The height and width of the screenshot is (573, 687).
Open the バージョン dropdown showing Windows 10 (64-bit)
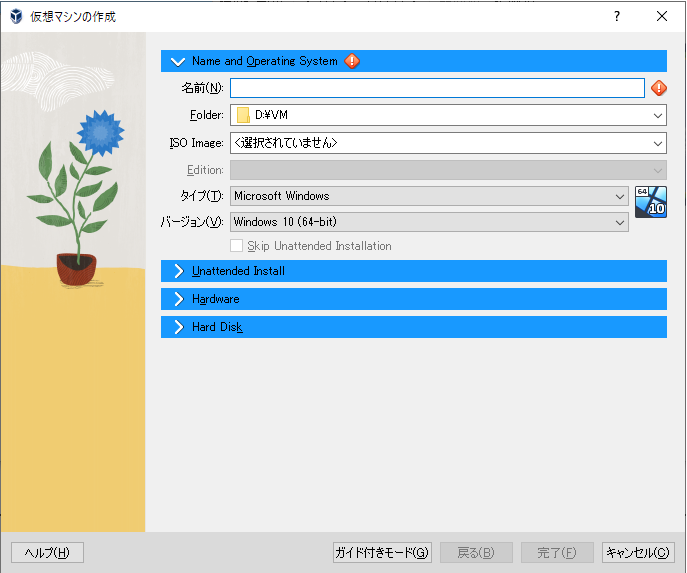point(429,222)
